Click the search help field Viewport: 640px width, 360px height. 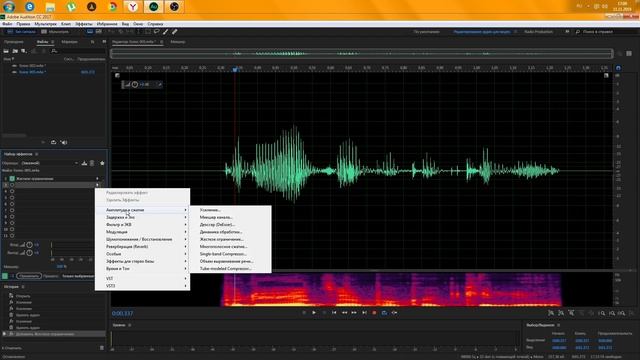click(605, 31)
